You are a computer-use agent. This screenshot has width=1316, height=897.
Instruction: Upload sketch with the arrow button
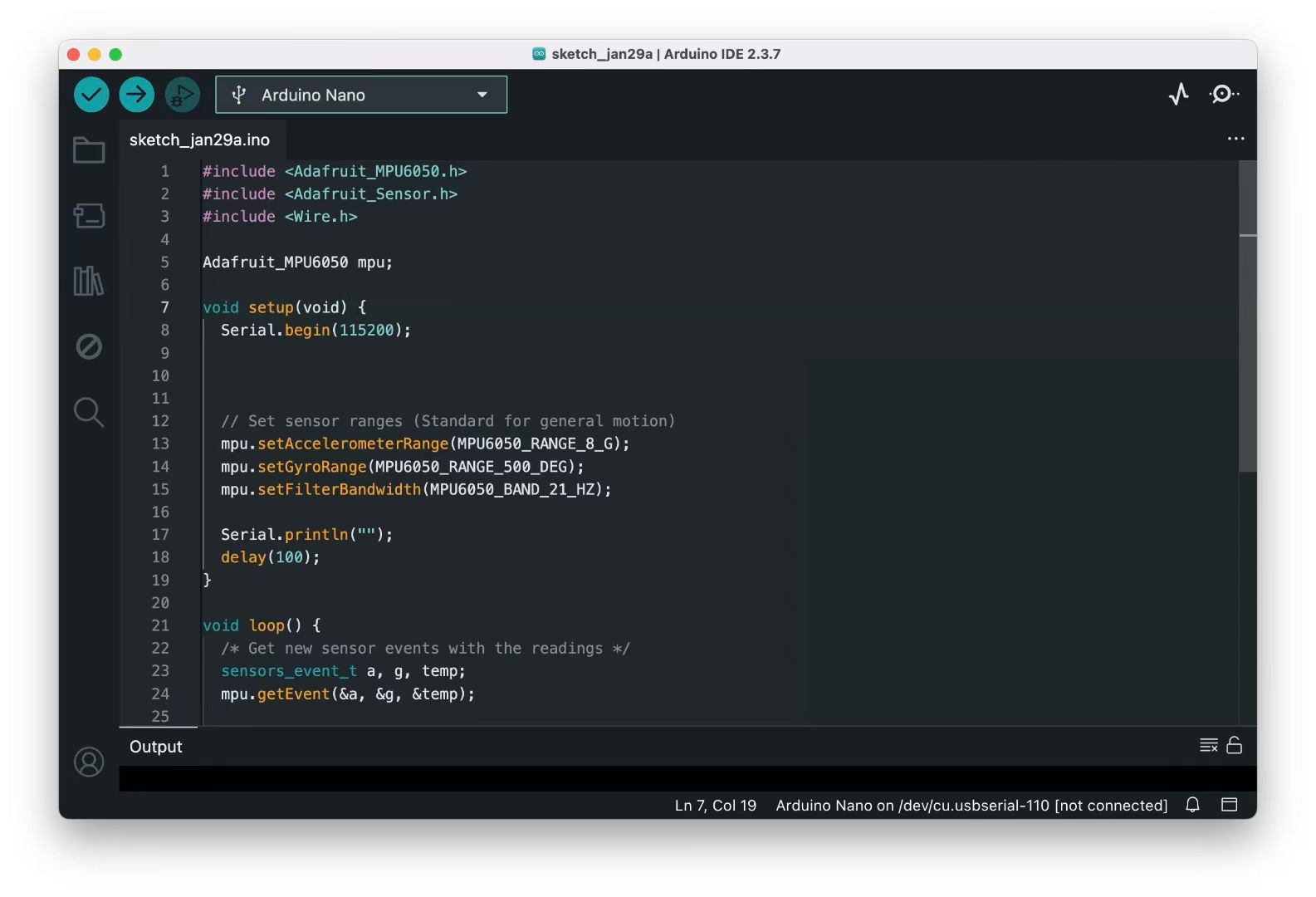point(137,95)
